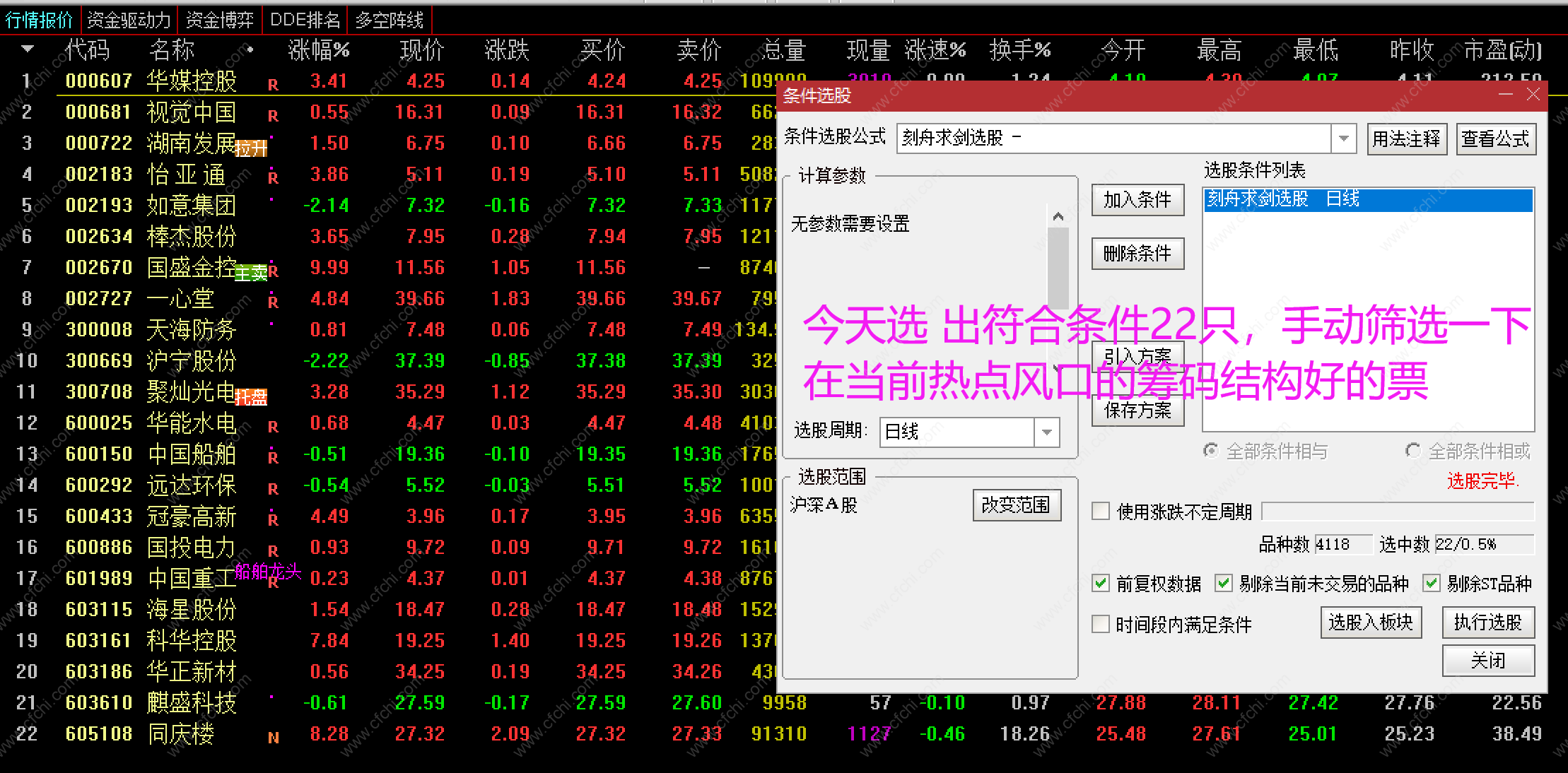Toggle 剔除ST品种 checkbox
The width and height of the screenshot is (1568, 773).
pos(1432,584)
